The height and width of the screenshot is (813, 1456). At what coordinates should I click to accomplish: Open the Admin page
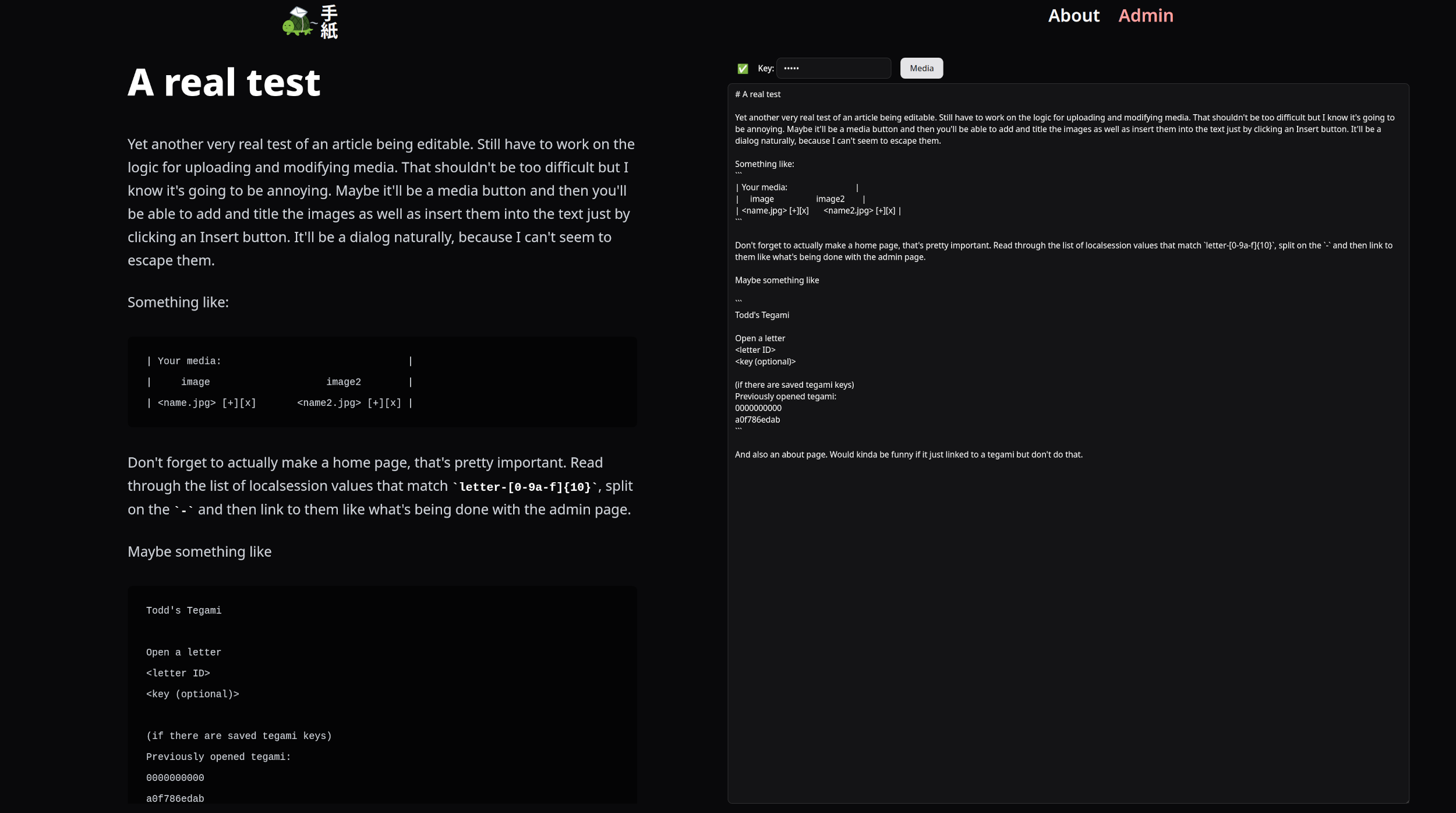coord(1145,16)
